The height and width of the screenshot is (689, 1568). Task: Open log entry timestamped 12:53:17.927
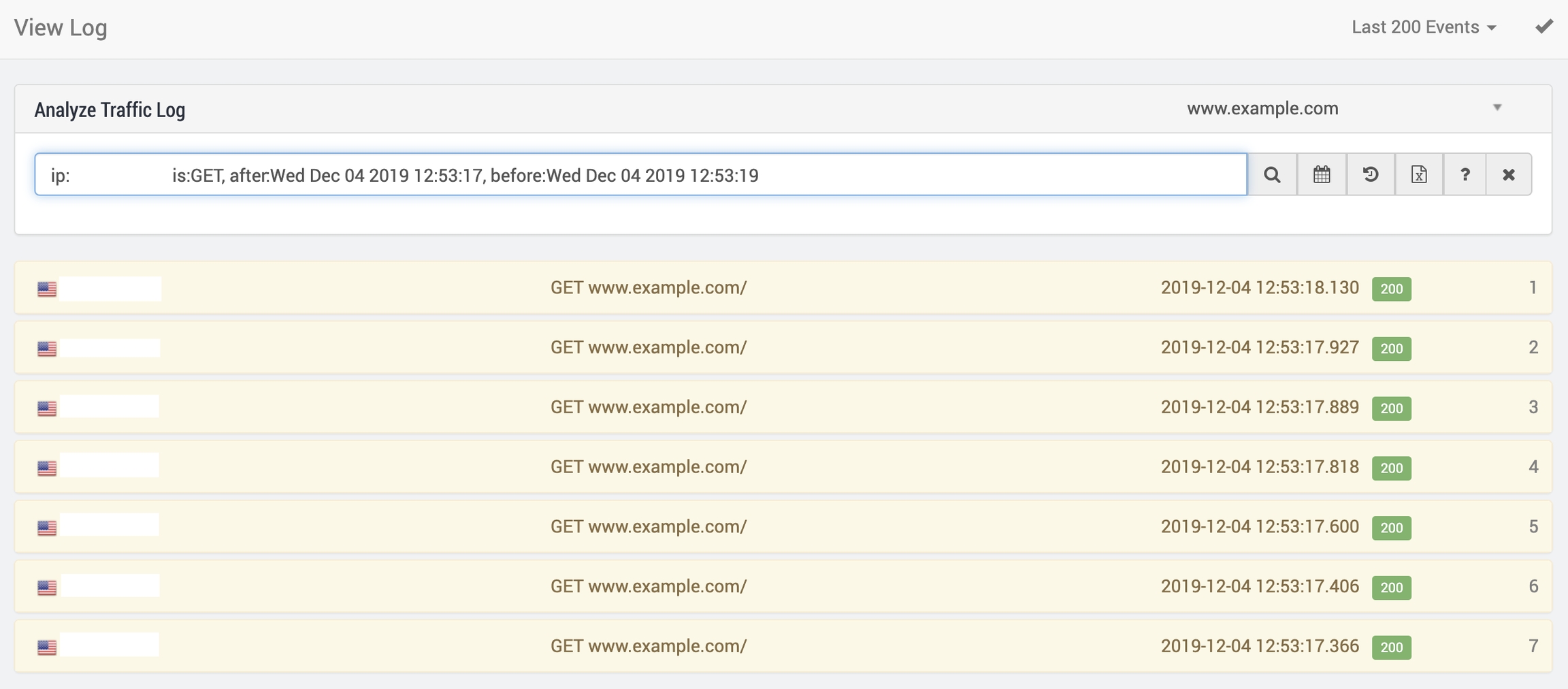pyautogui.click(x=1259, y=347)
